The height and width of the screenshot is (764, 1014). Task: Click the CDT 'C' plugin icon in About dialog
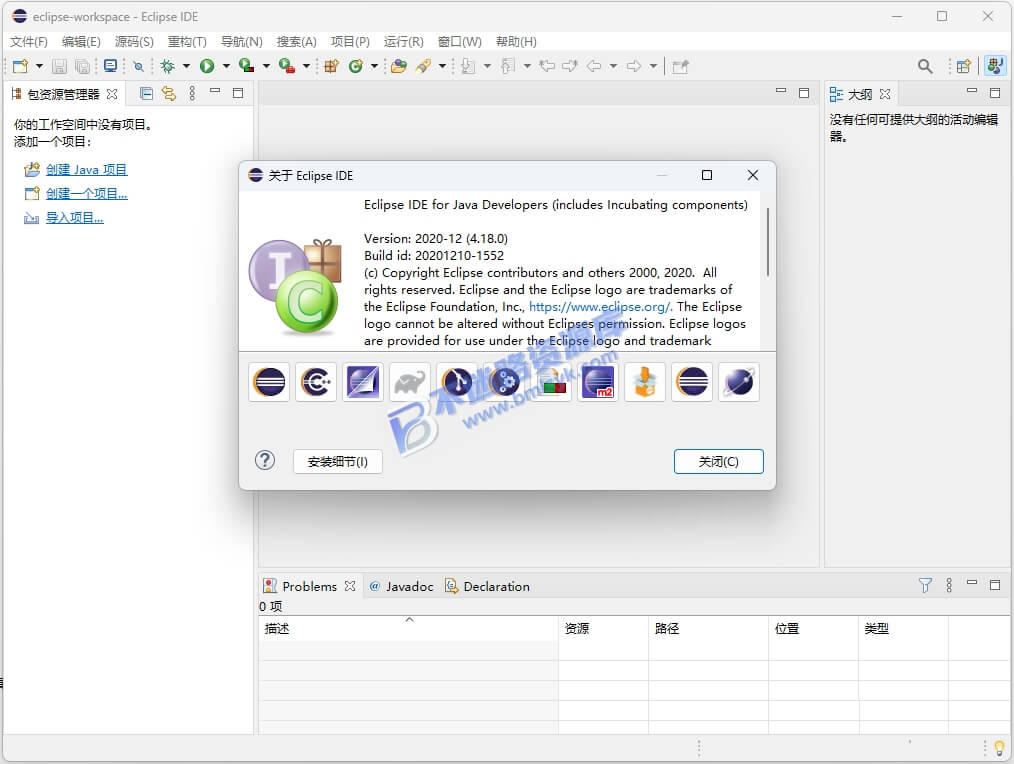[316, 382]
